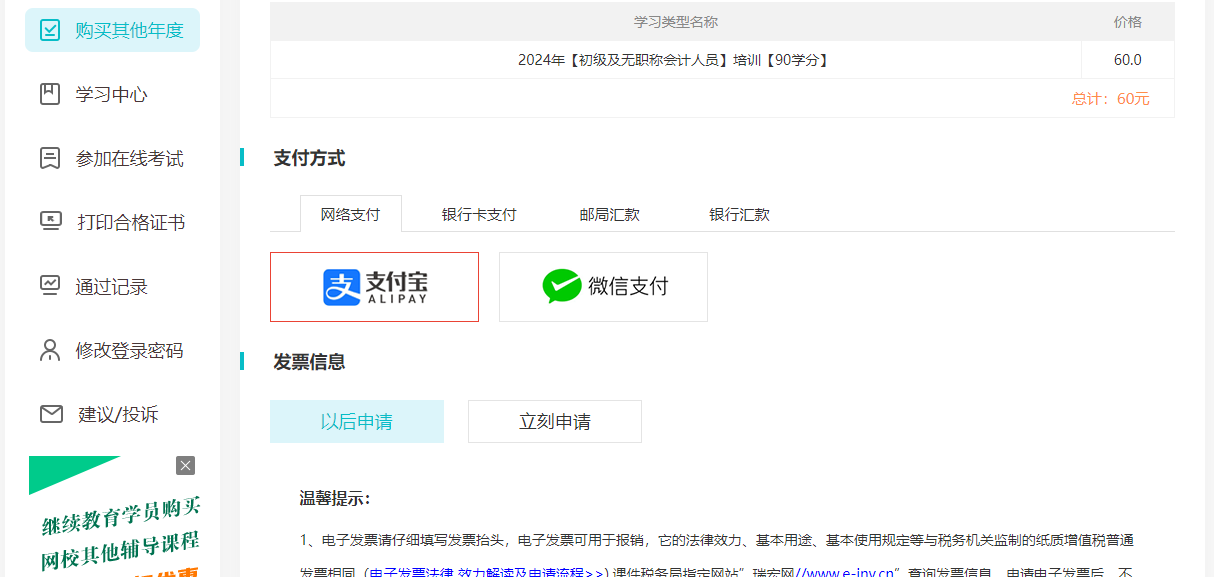
Task: Click the 建议/投诉 envelope icon
Action: tap(50, 414)
